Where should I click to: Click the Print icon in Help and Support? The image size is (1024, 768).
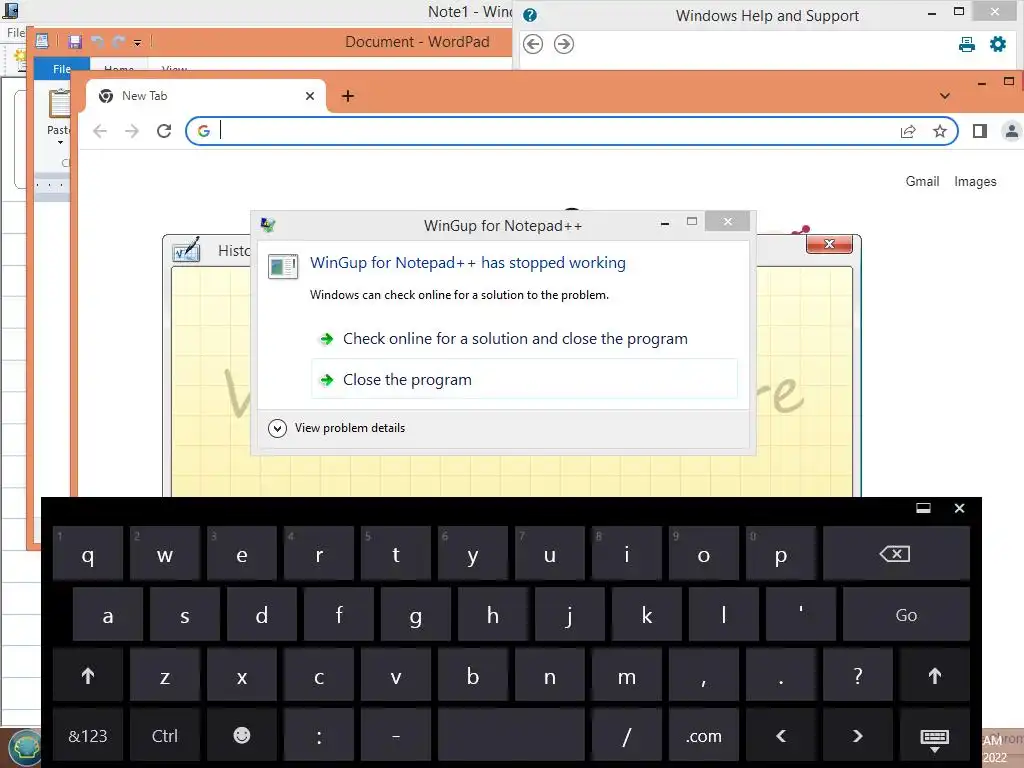coord(967,44)
